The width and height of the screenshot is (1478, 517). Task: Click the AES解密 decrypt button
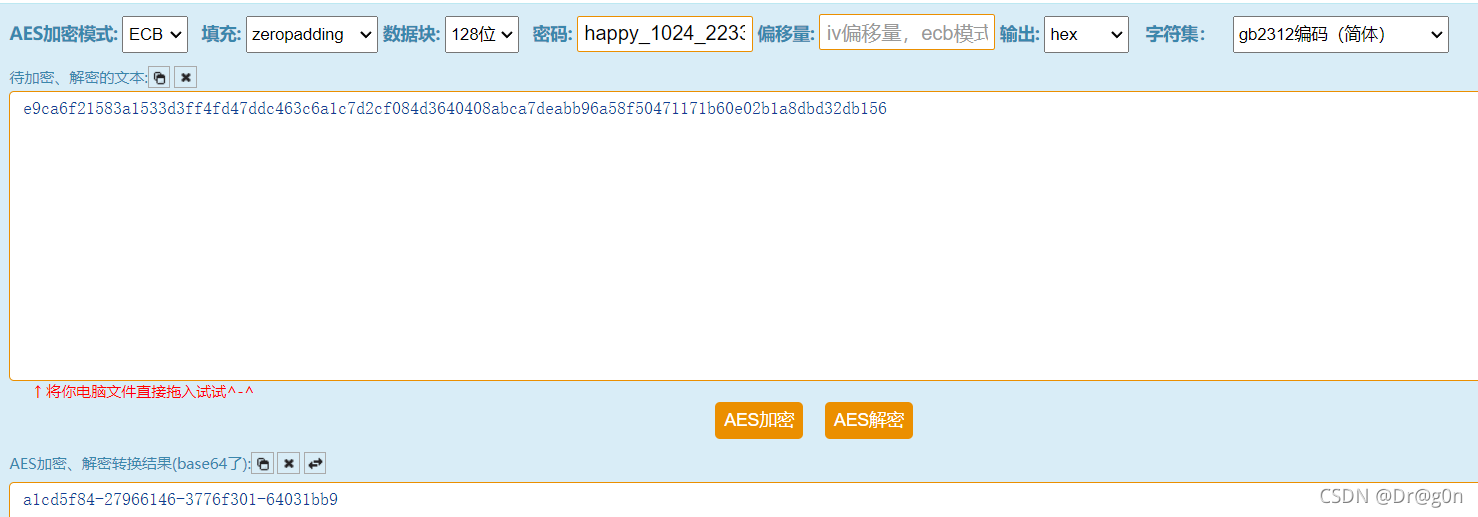869,420
